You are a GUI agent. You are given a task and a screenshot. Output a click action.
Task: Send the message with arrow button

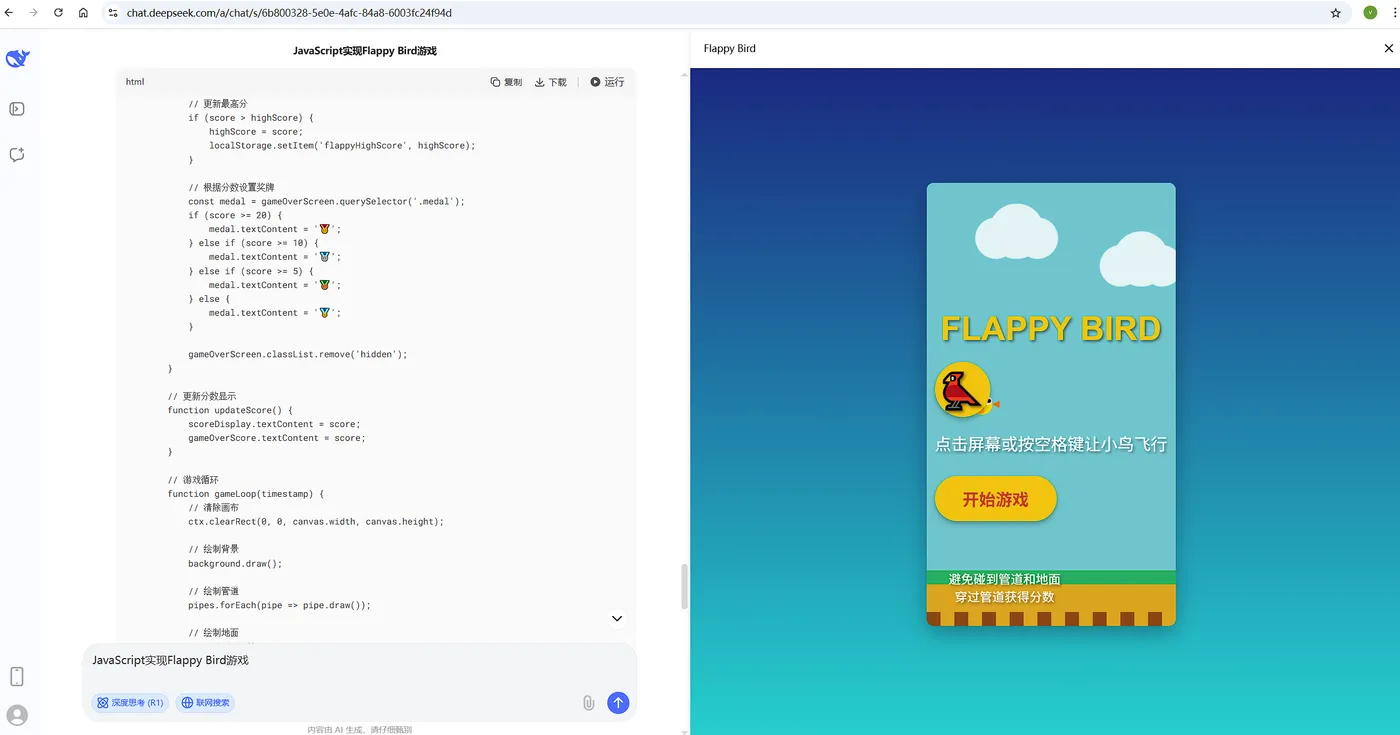point(618,703)
